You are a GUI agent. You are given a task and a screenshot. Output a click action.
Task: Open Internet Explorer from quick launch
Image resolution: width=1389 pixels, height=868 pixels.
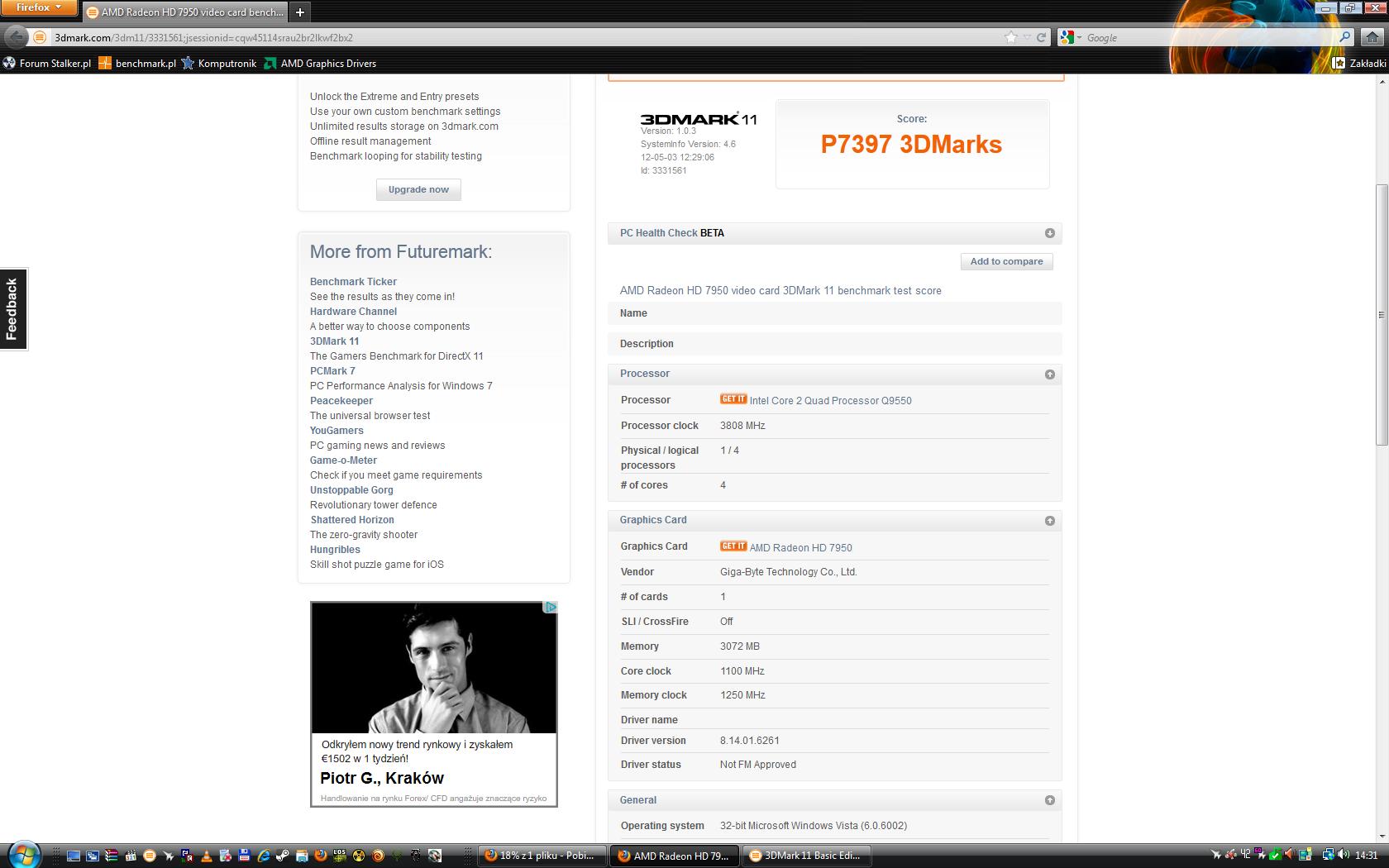click(x=264, y=856)
